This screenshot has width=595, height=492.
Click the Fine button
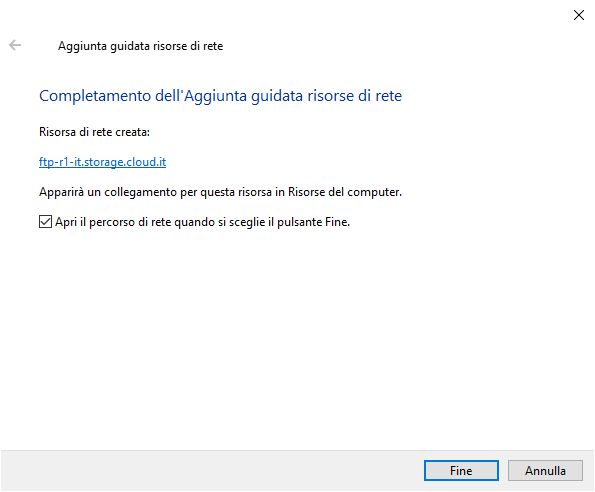coord(461,470)
